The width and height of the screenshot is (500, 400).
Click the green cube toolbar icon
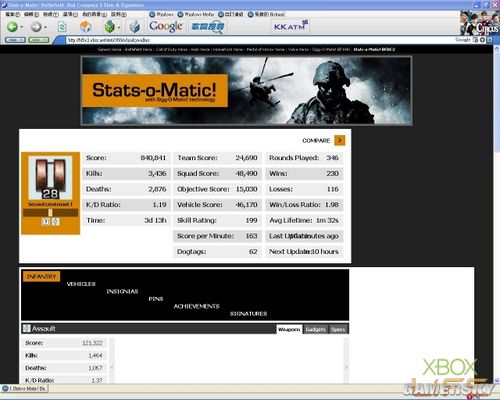click(x=109, y=27)
